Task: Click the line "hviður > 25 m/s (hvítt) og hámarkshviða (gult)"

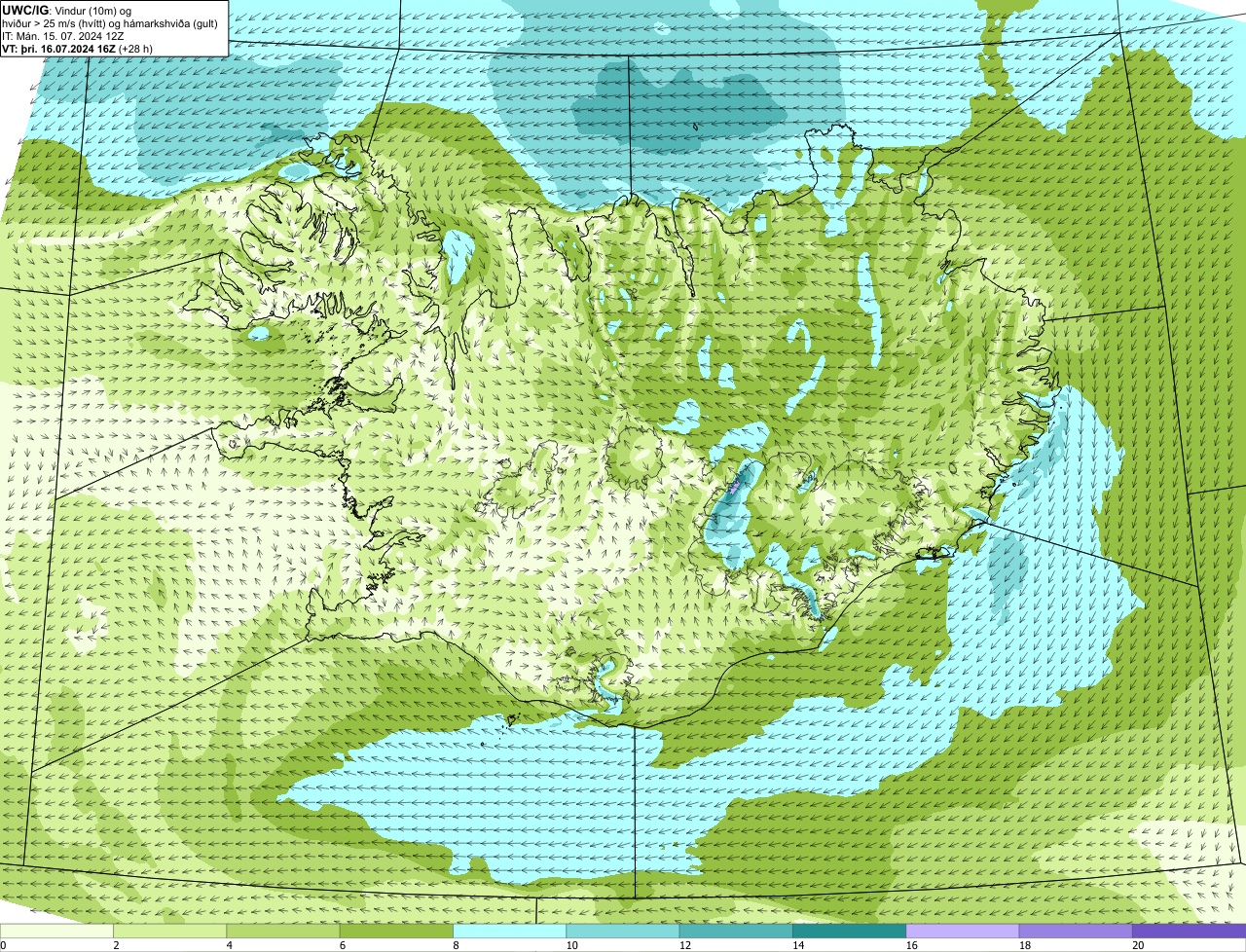Action: pos(110,22)
